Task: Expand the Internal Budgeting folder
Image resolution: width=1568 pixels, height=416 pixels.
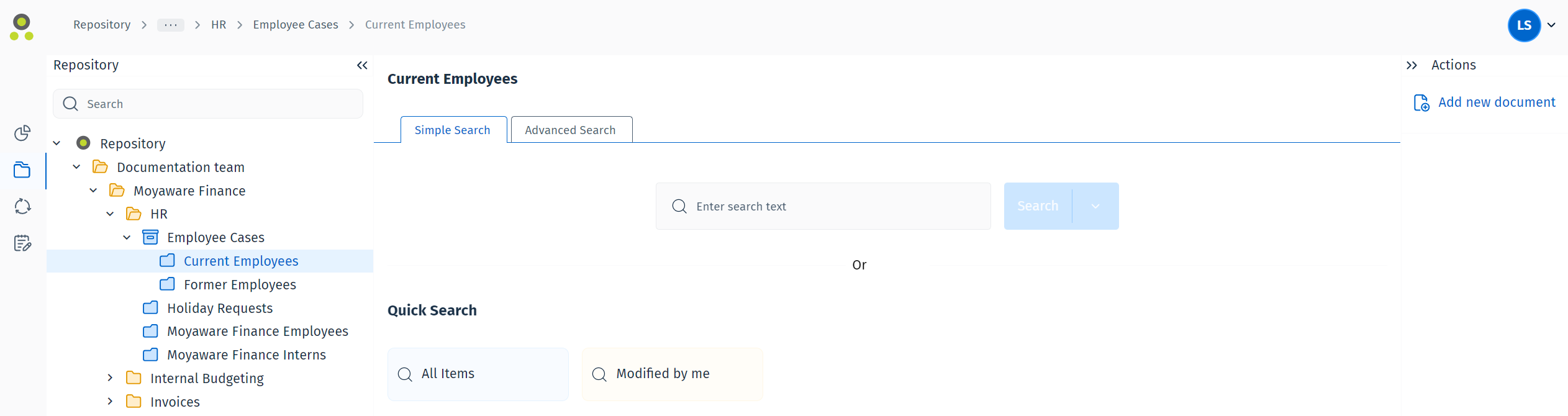Action: point(110,378)
